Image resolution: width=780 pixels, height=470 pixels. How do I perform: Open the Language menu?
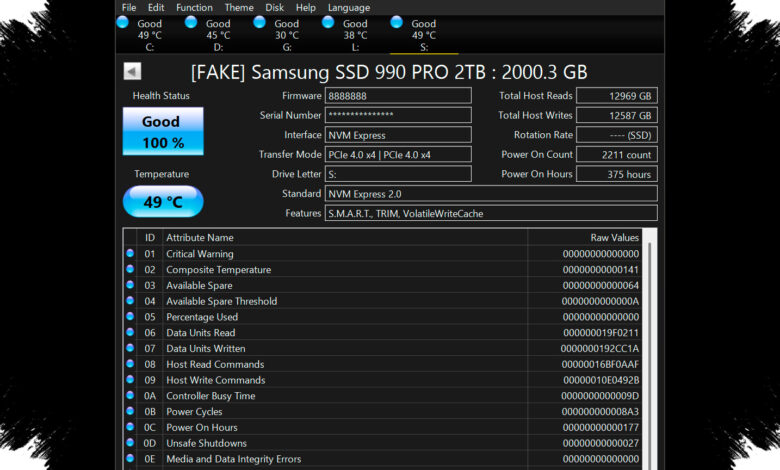click(x=349, y=7)
